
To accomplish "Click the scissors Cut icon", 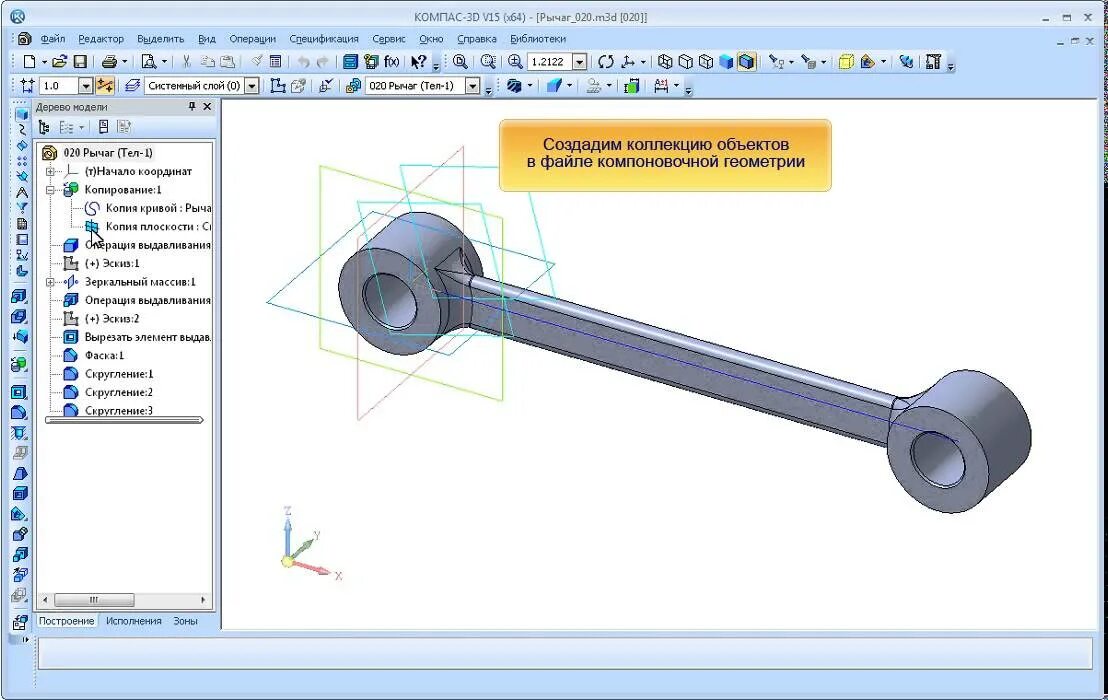I will (187, 62).
